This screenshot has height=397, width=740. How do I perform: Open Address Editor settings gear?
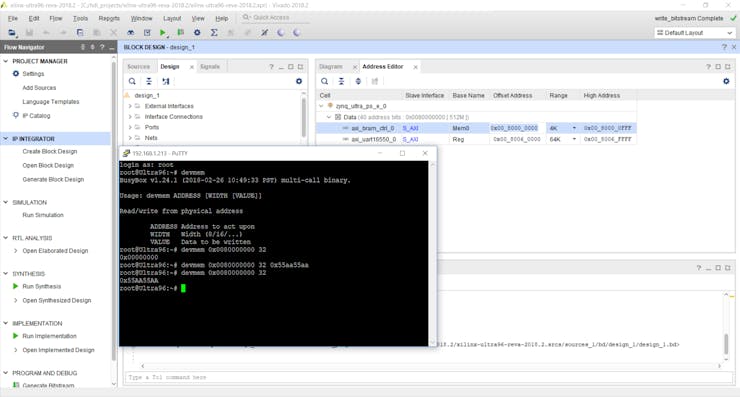726,81
